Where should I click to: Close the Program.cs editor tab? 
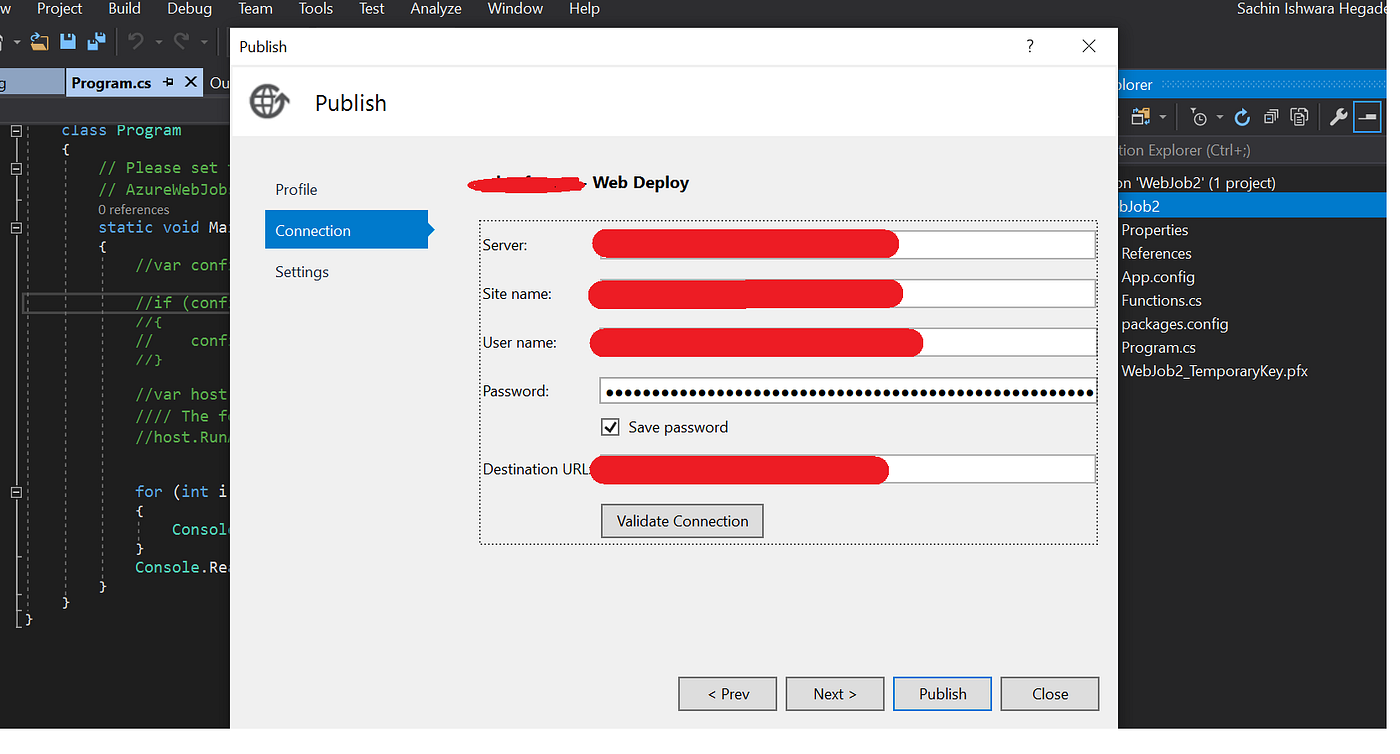(191, 83)
